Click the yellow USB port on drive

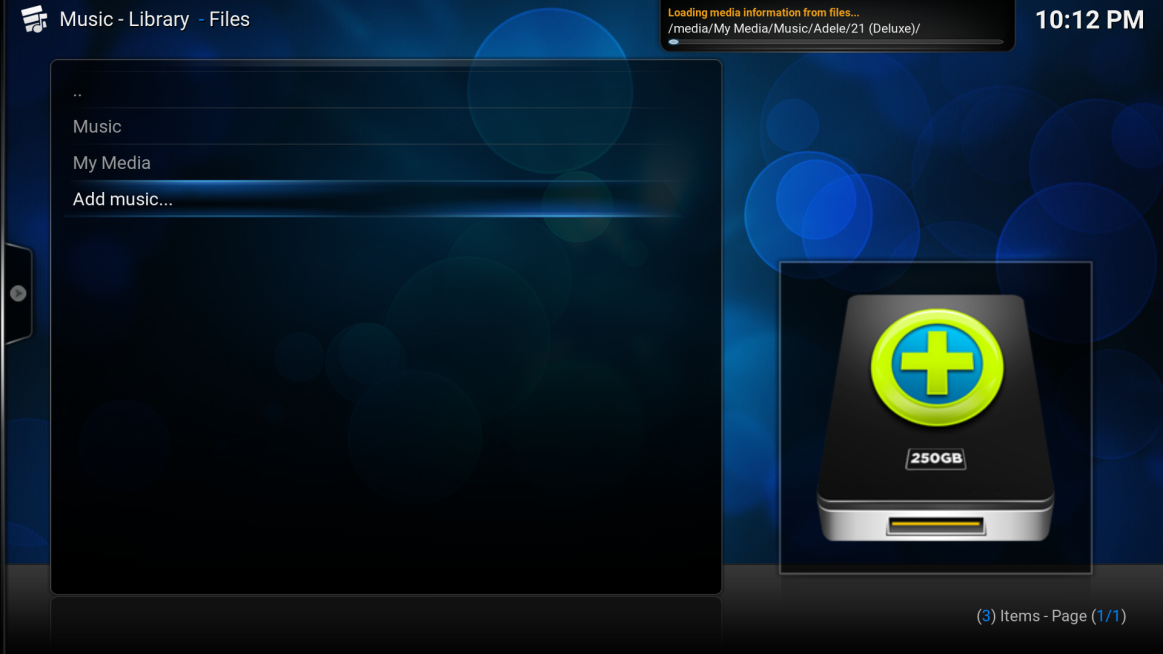[x=935, y=524]
